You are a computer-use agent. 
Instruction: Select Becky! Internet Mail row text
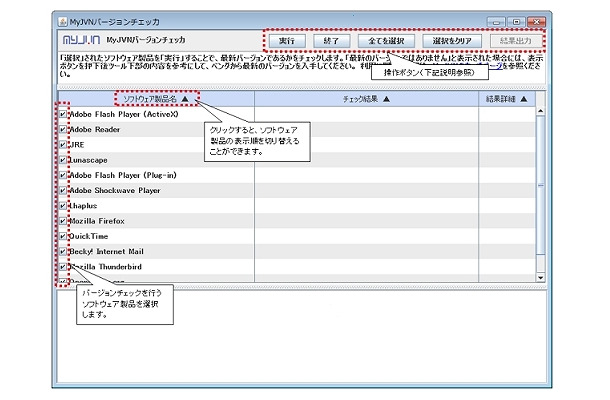coord(106,252)
